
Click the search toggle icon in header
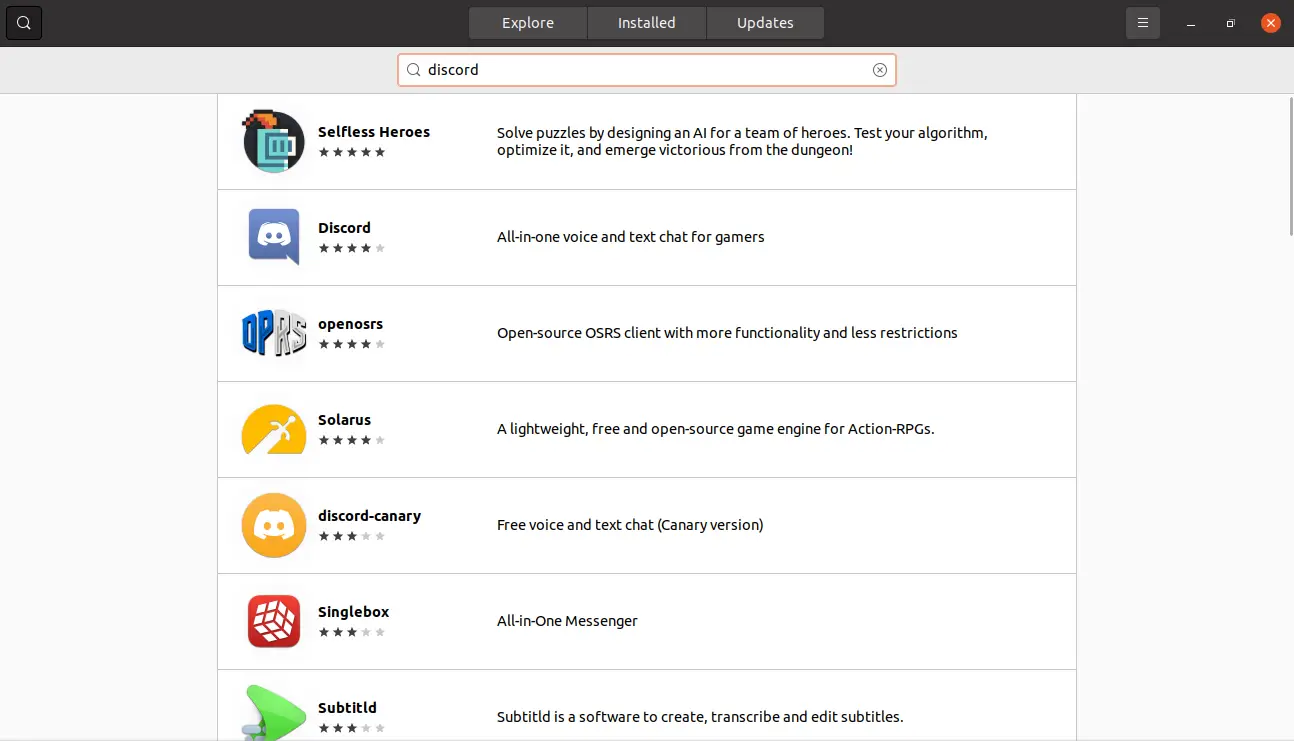24,23
